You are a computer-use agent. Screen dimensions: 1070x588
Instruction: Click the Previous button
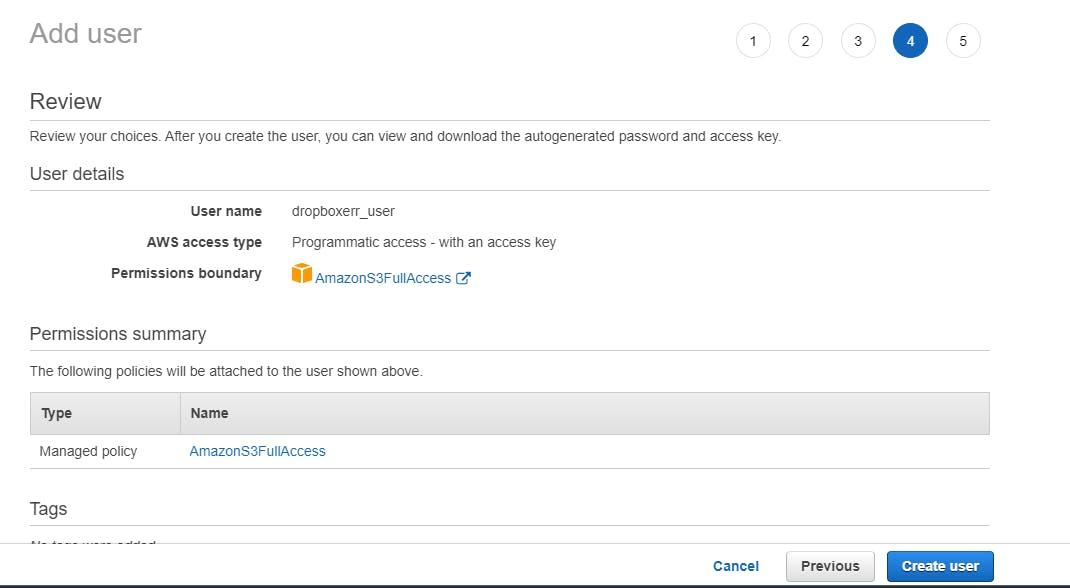(830, 565)
